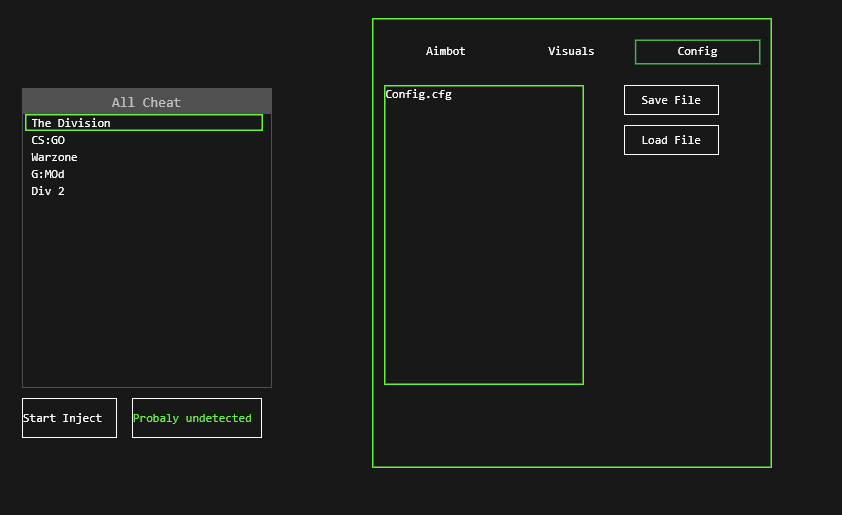Hit the Start Inject button
The height and width of the screenshot is (515, 842).
69,418
